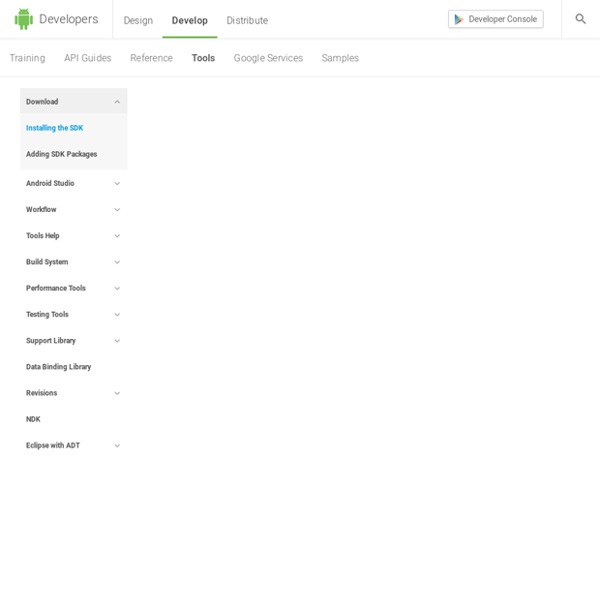Expand the Testing Tools chevron
This screenshot has height=600, width=600.
point(117,315)
